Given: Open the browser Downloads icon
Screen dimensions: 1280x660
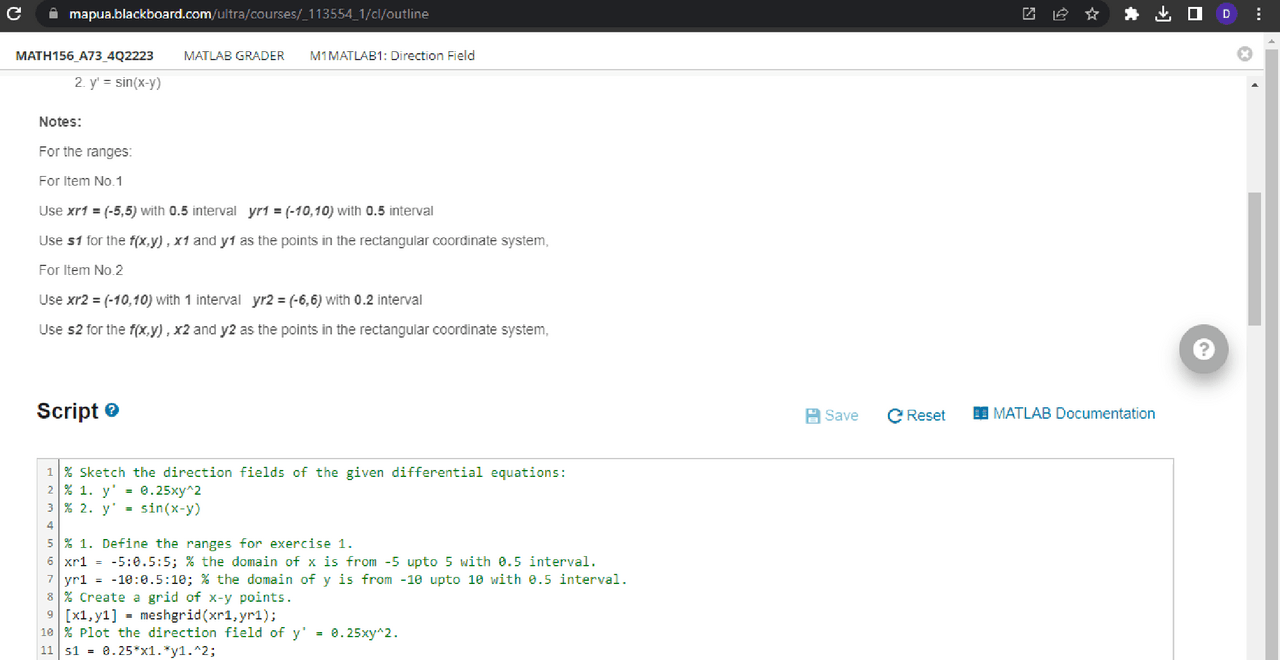Looking at the screenshot, I should tap(1163, 14).
